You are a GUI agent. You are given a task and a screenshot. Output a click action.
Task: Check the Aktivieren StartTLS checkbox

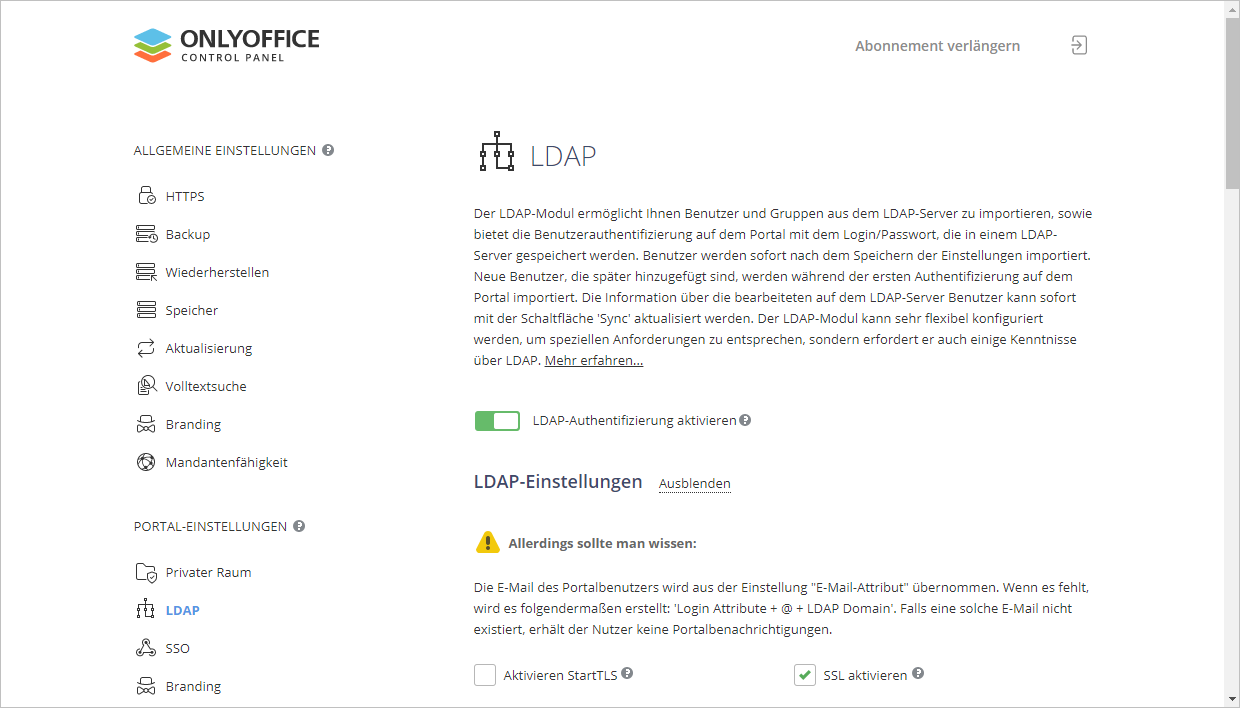(x=485, y=675)
